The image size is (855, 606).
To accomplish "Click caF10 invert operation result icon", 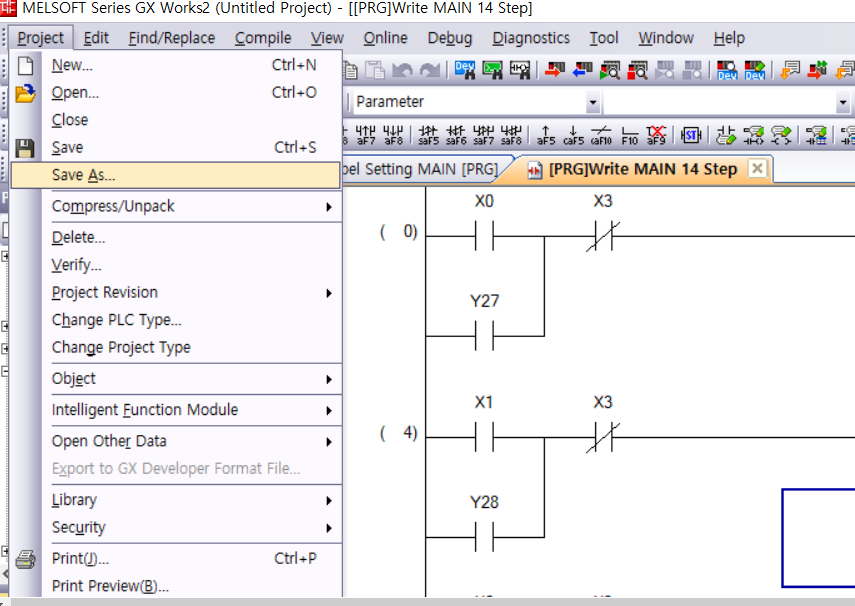I will [601, 135].
